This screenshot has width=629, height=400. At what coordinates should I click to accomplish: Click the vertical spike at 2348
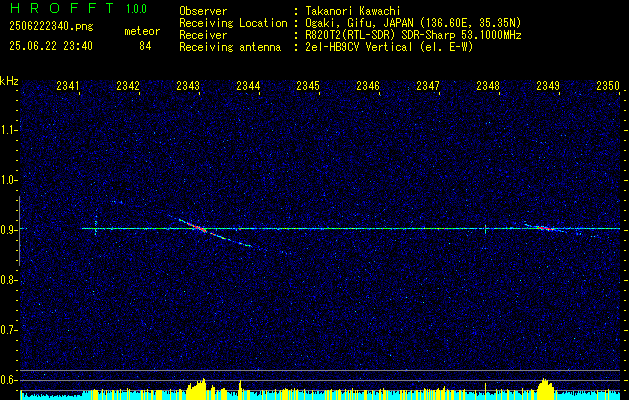click(x=485, y=229)
